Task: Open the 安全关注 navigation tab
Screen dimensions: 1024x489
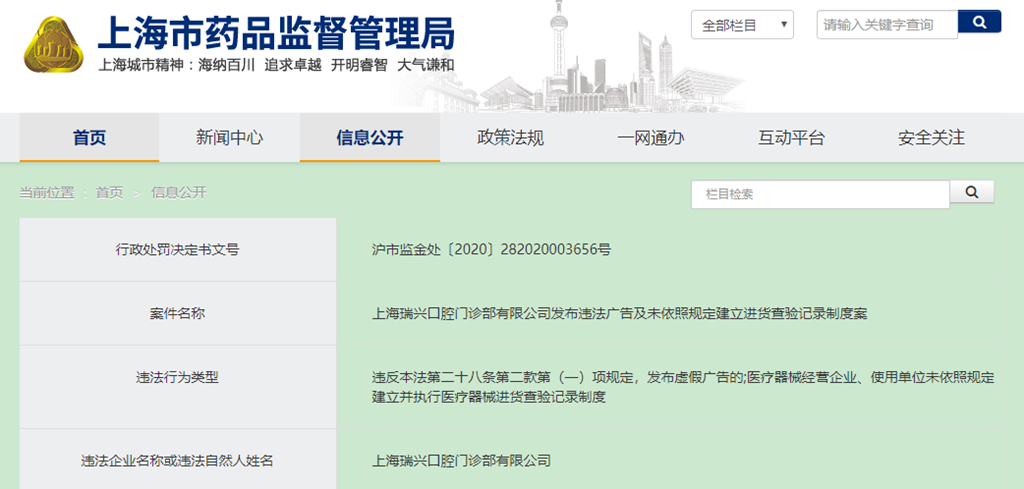Action: tap(931, 138)
